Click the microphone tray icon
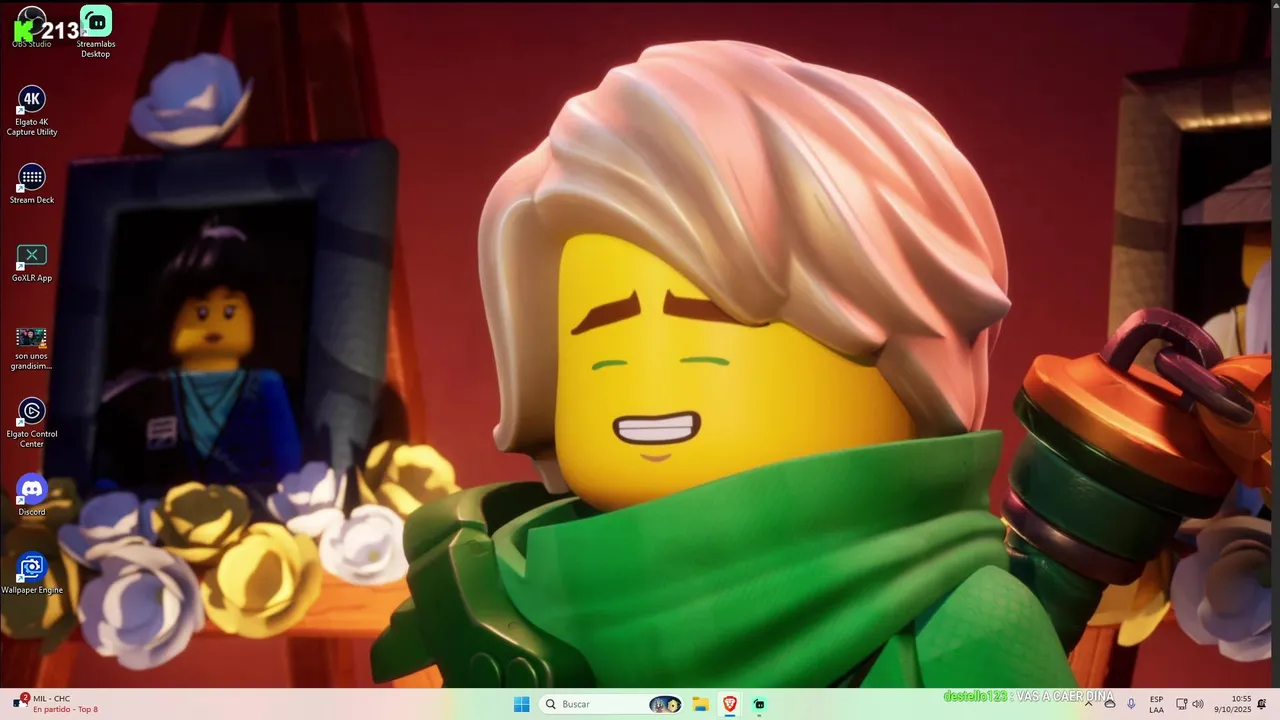1280x720 pixels. pyautogui.click(x=1131, y=704)
